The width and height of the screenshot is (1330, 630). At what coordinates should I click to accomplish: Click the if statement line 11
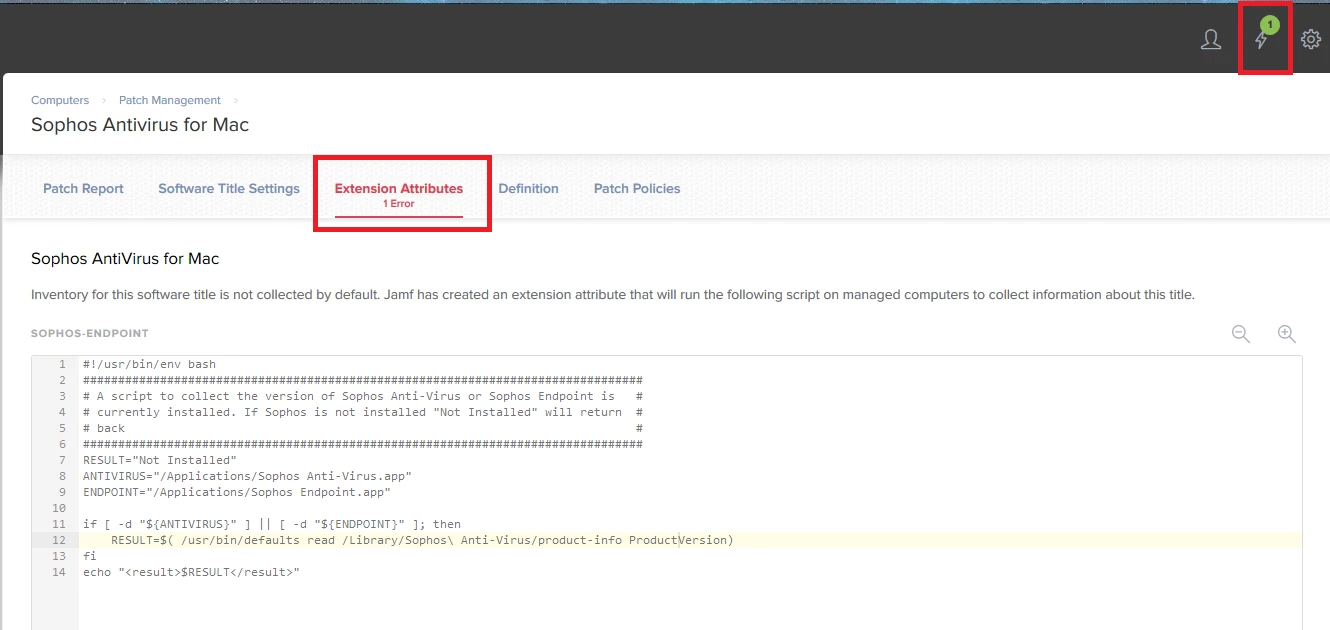[x=272, y=524]
